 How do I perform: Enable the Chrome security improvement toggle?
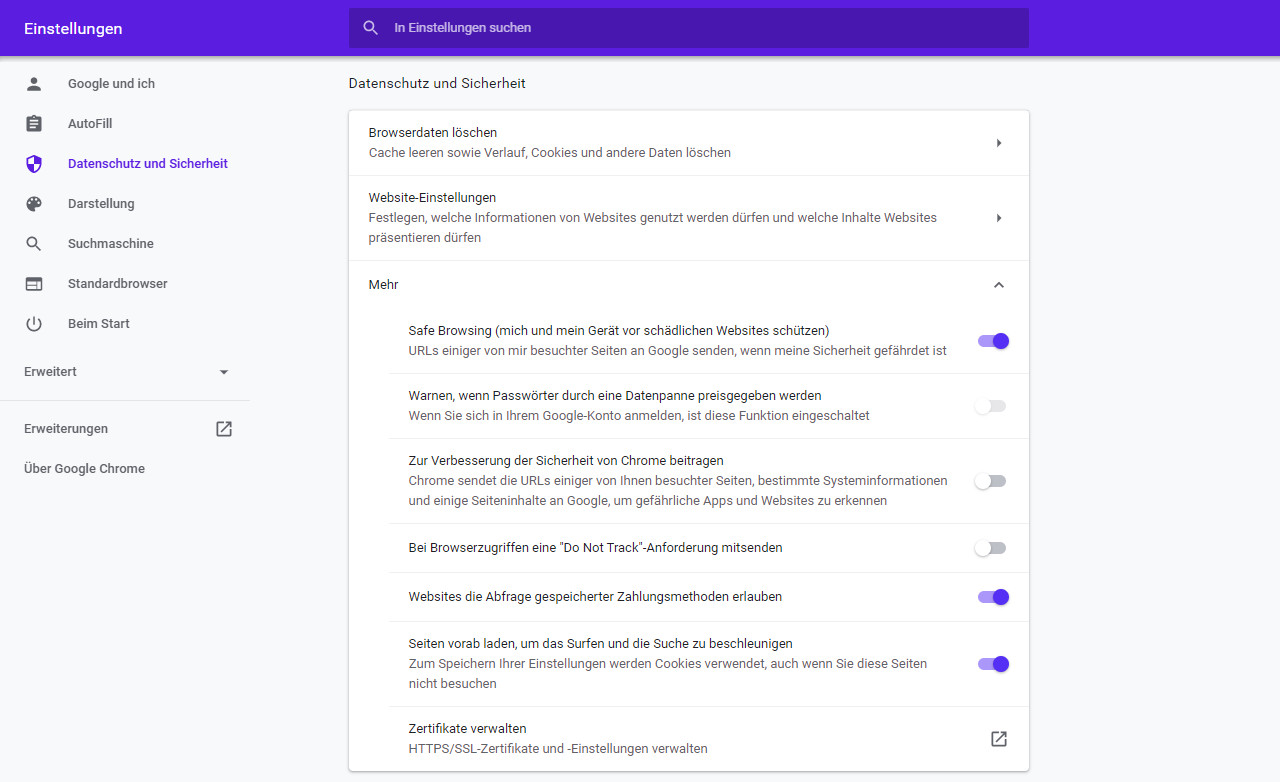(990, 481)
